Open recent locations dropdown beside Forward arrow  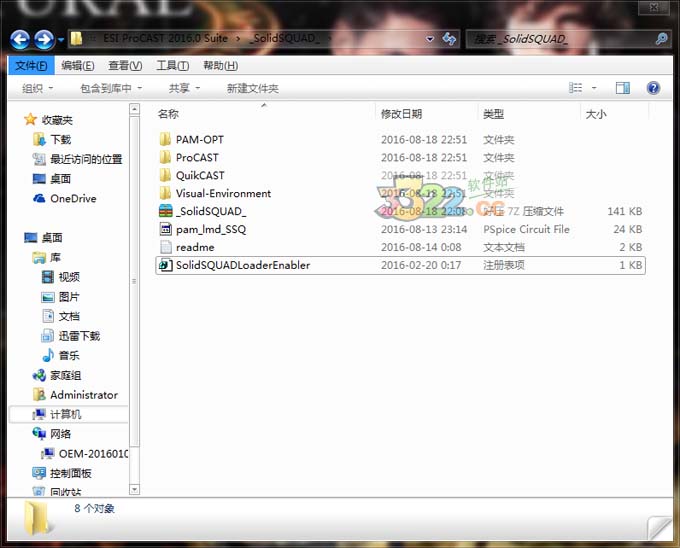click(x=61, y=40)
